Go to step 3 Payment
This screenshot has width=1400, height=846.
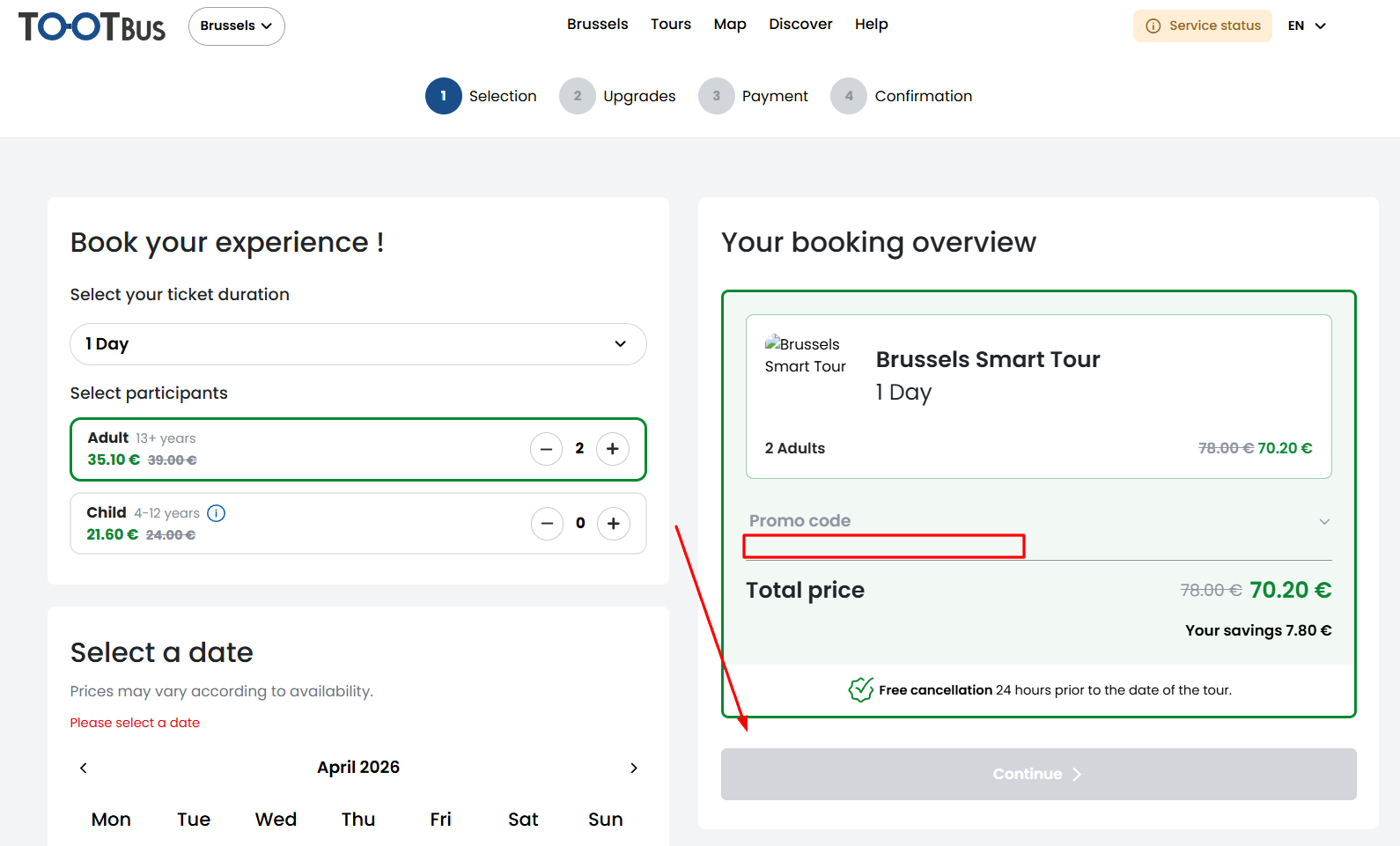click(753, 96)
